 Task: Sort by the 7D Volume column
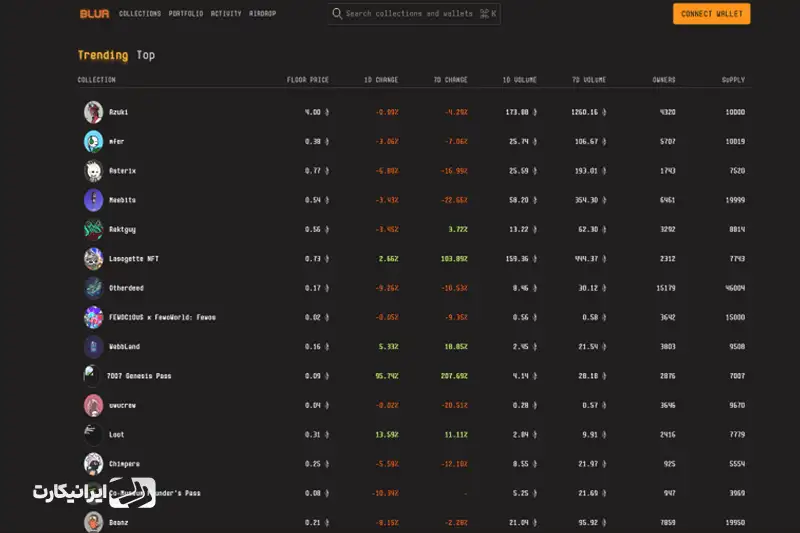pos(589,80)
